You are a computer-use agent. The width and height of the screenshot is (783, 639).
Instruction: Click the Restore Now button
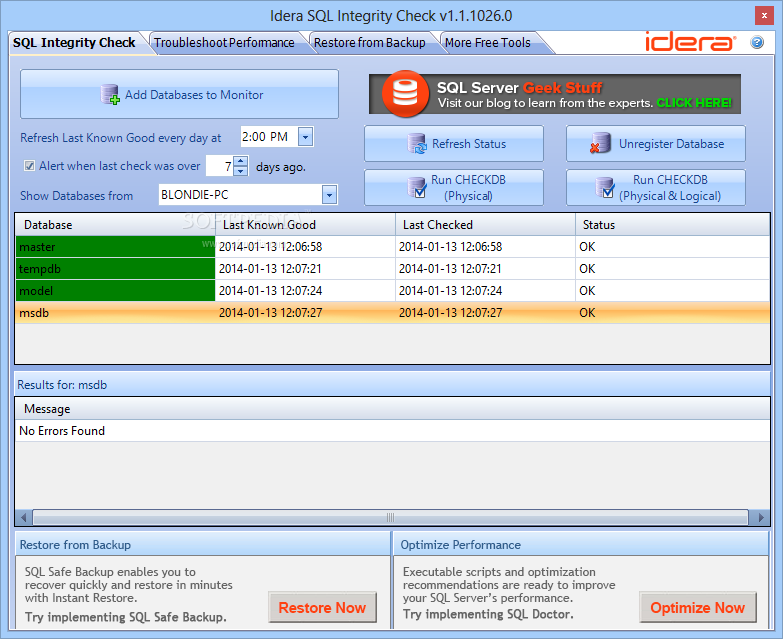[323, 608]
